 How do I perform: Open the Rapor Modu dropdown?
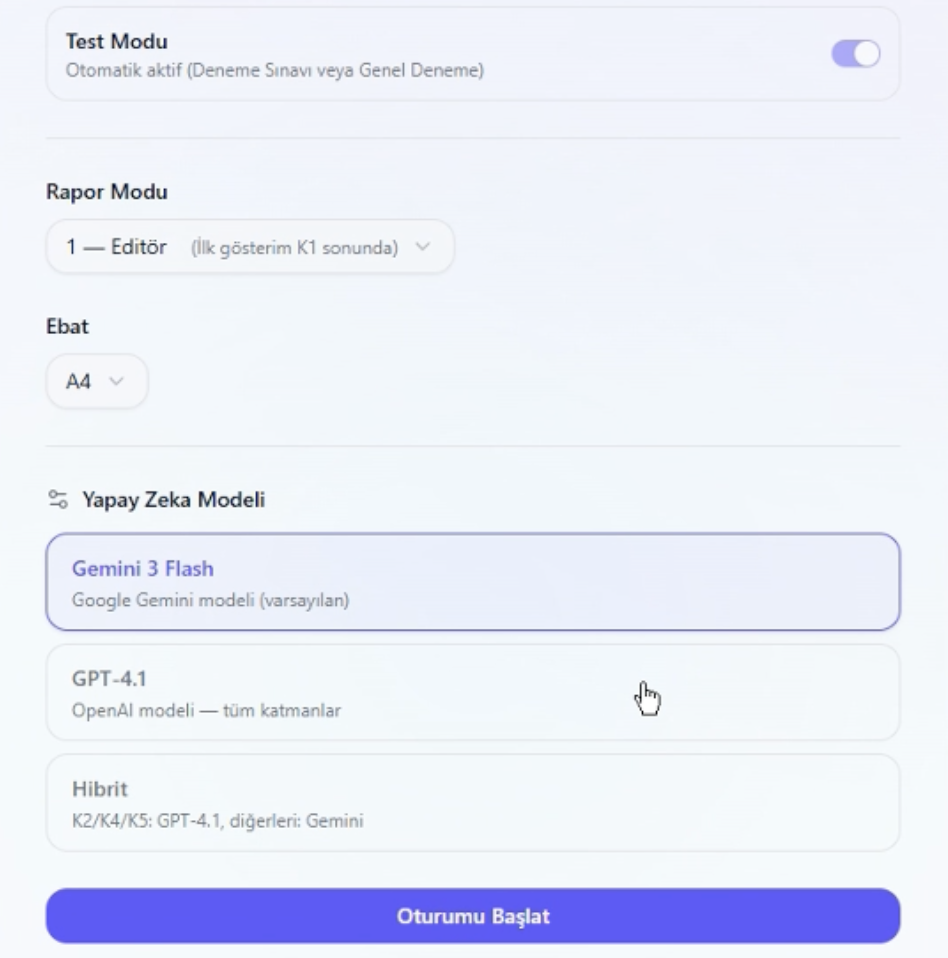coord(249,247)
